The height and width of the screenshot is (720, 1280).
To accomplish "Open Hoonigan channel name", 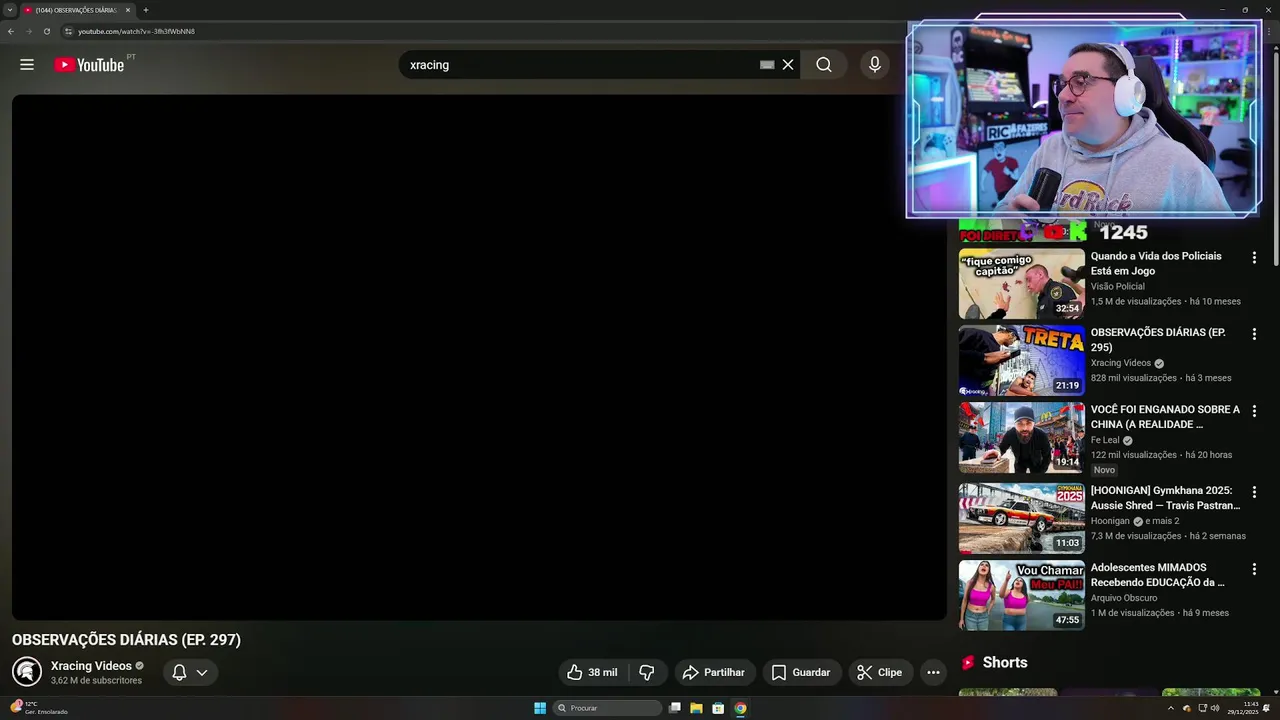I will (x=1110, y=521).
